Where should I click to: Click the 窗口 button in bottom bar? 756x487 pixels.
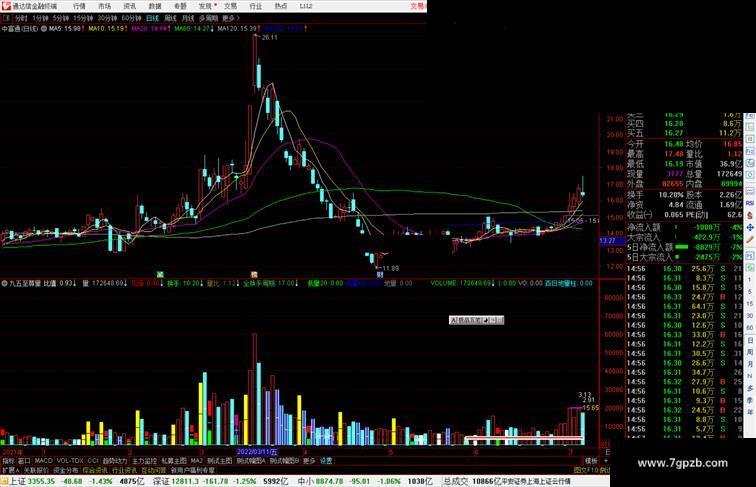pos(24,461)
